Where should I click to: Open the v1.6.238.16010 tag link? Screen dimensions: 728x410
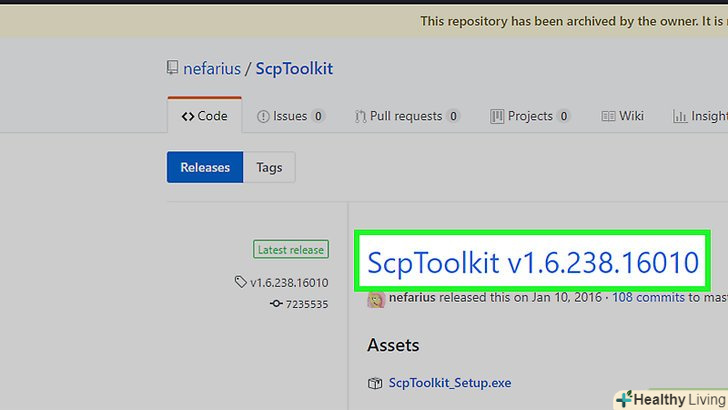click(289, 283)
